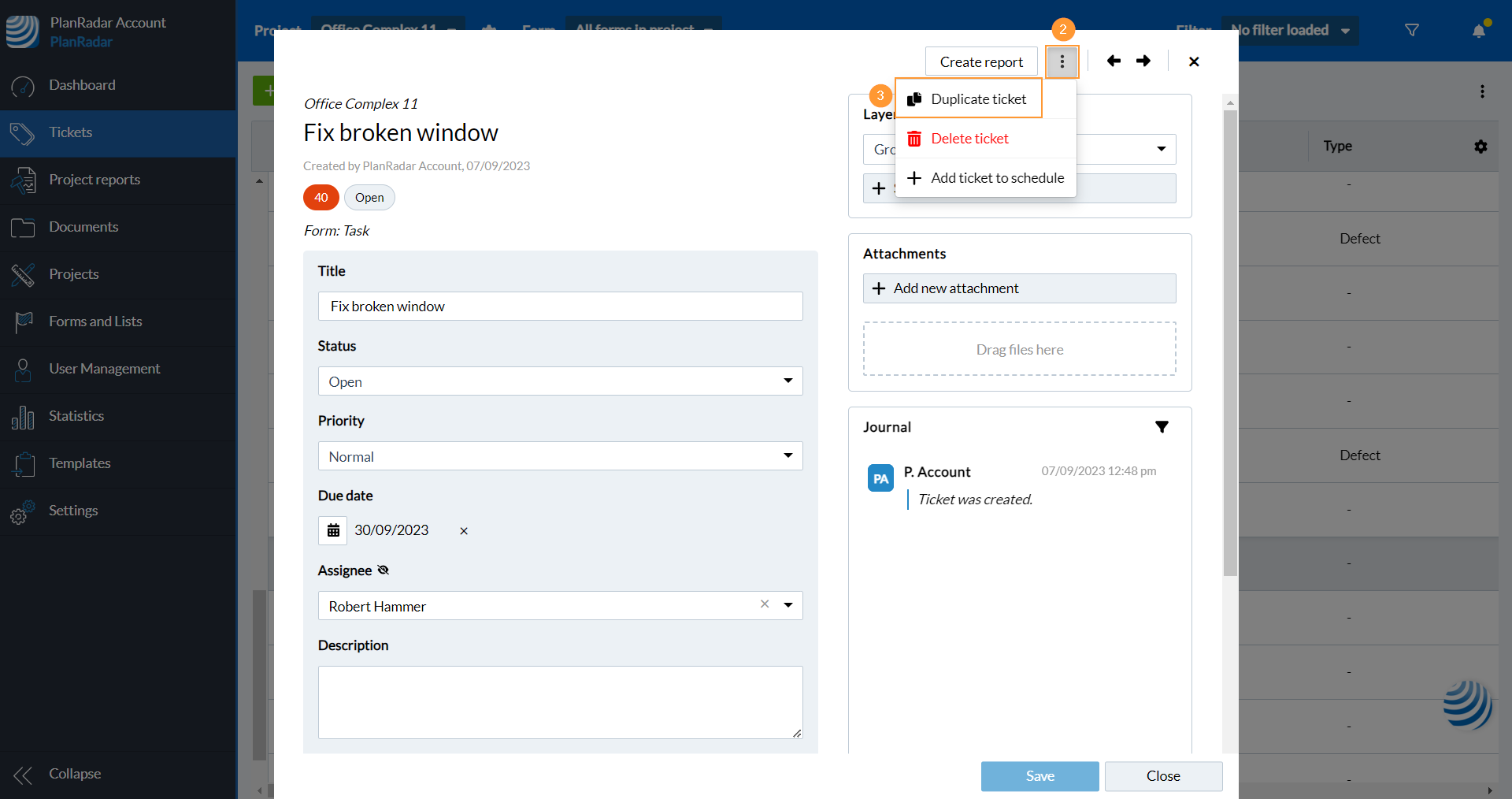Toggle the Assignee hidden-eye visibility icon

coord(384,570)
